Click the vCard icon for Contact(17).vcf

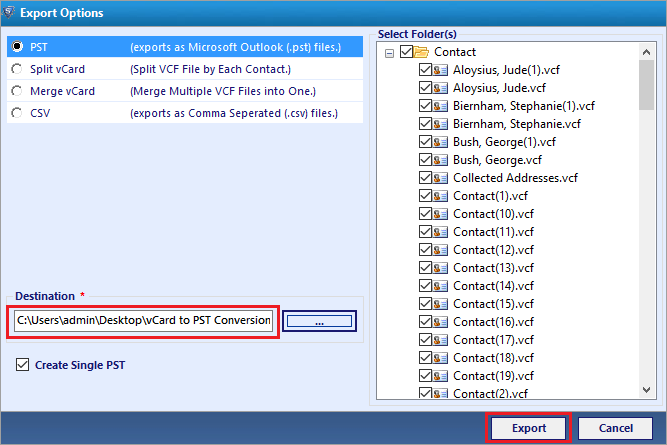point(440,340)
